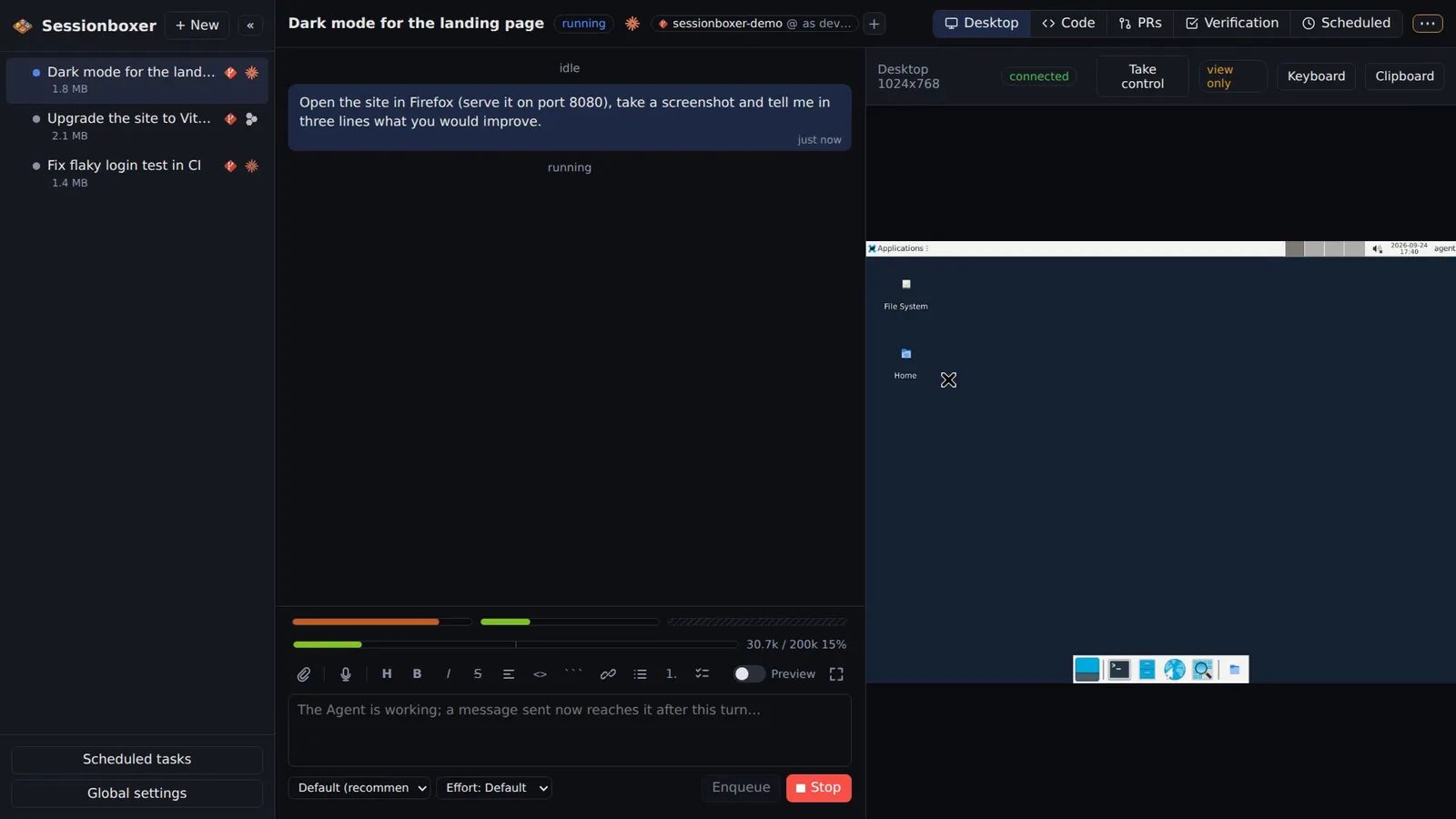Select the Fix flaky login test in CI session
This screenshot has height=819, width=1456.
(136, 173)
